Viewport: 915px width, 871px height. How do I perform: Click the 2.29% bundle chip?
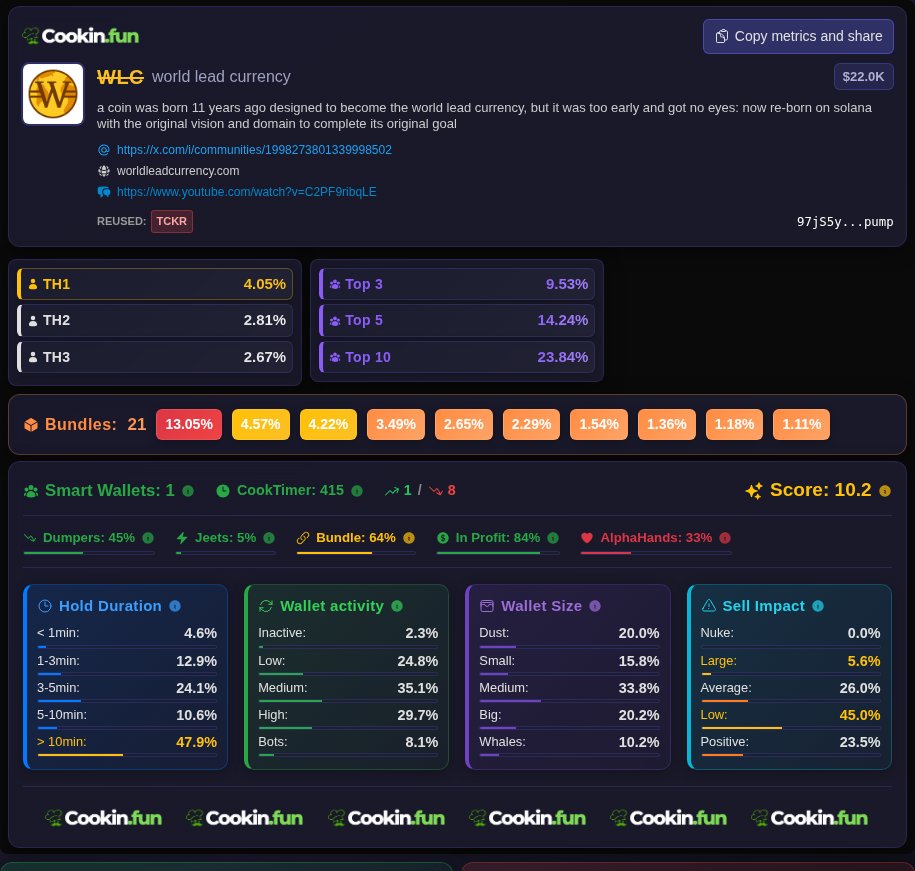click(531, 424)
